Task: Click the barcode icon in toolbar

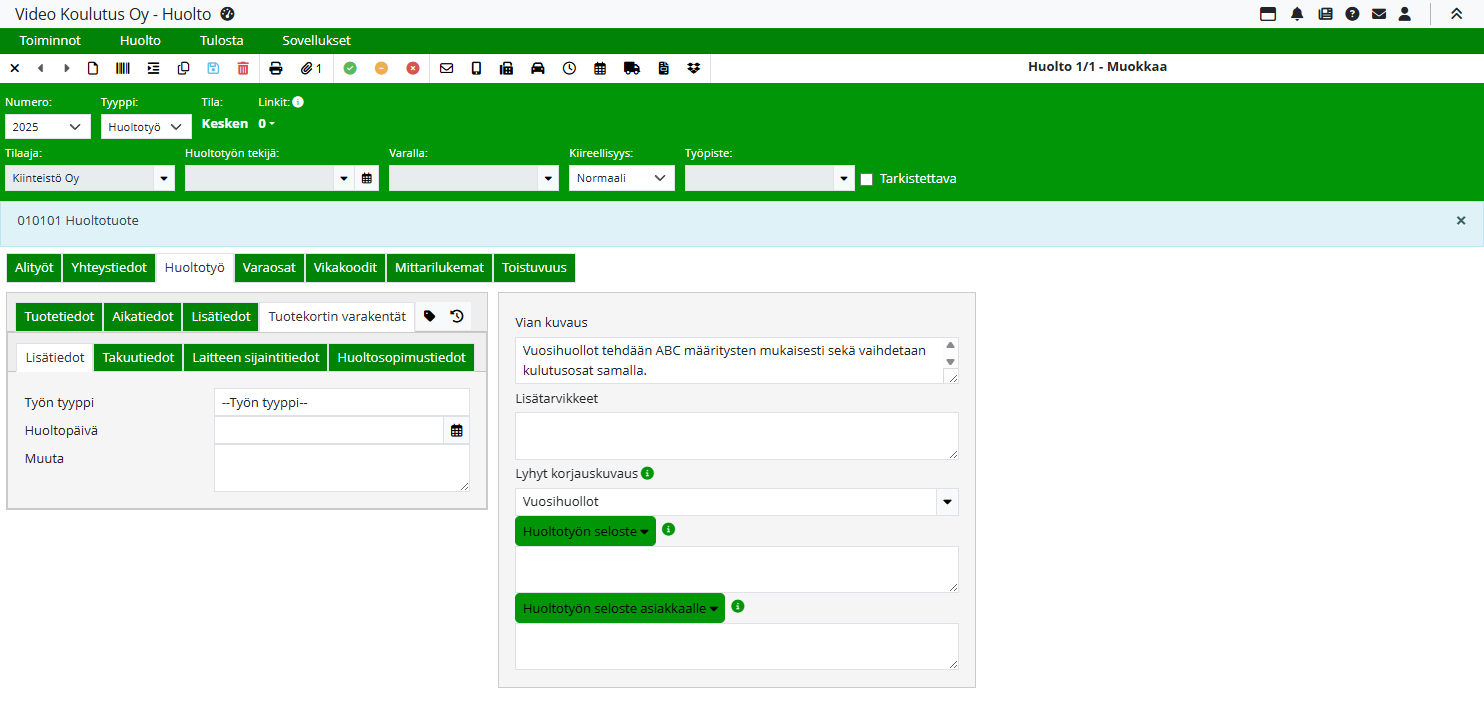Action: click(123, 68)
